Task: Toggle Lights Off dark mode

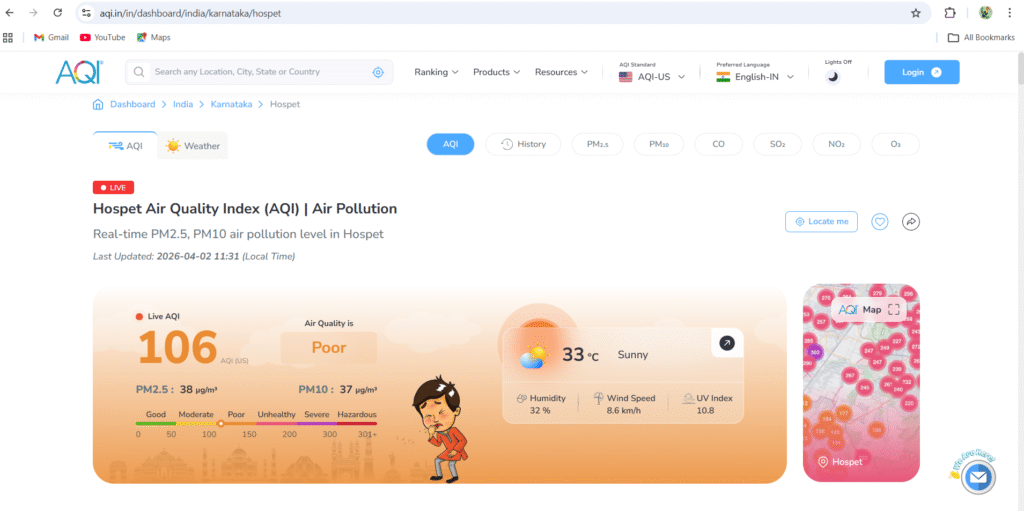Action: tap(832, 77)
